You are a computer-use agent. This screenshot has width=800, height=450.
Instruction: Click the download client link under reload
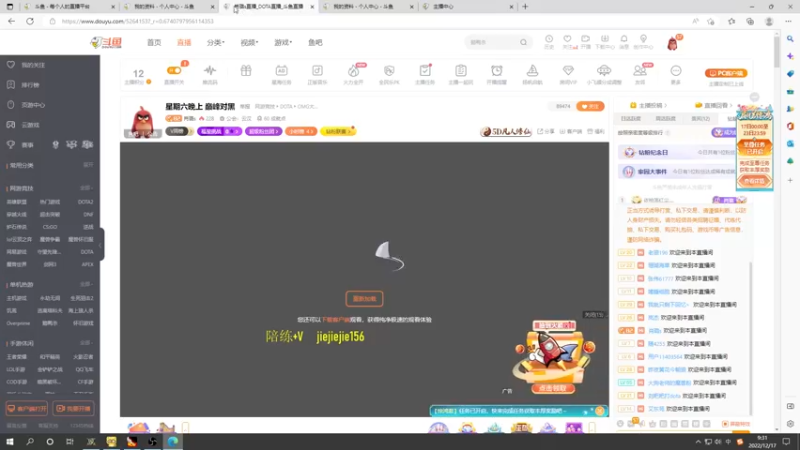point(336,320)
